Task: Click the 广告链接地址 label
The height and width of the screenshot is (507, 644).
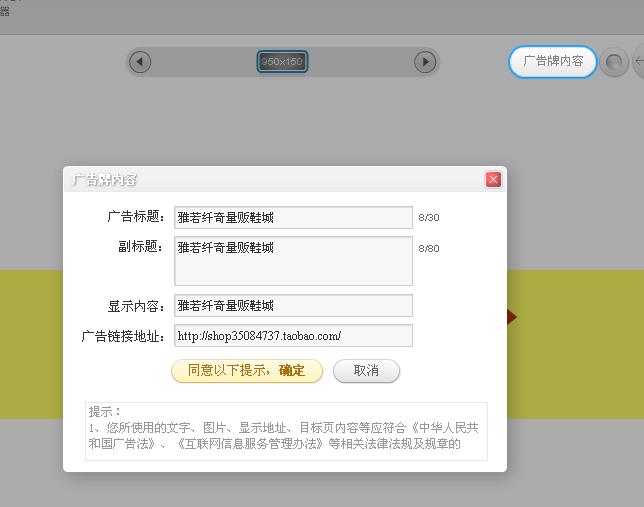Action: point(123,336)
